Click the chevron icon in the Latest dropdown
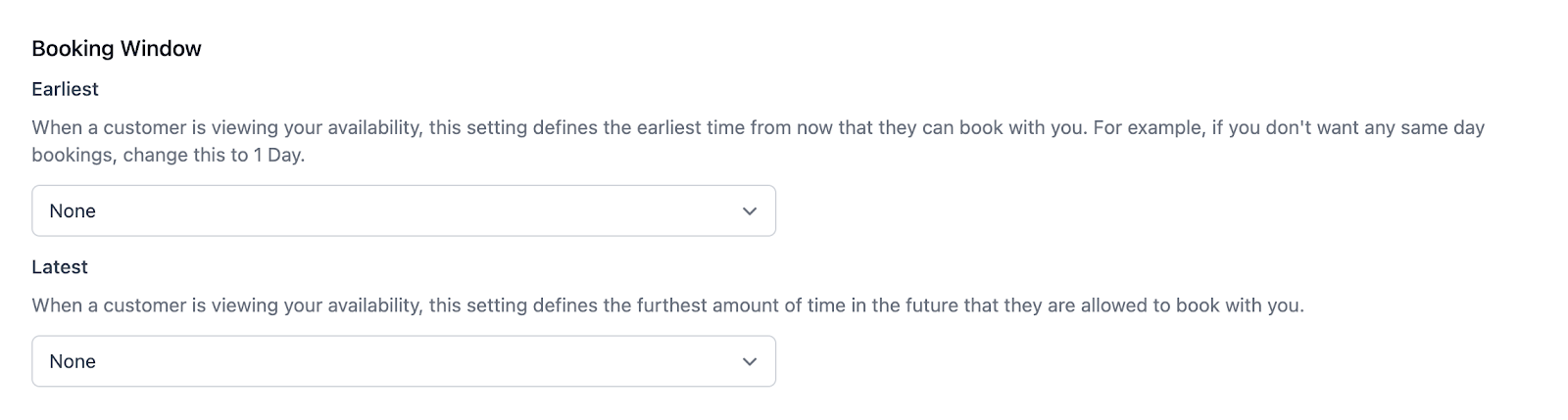This screenshot has width=1568, height=420. click(750, 362)
